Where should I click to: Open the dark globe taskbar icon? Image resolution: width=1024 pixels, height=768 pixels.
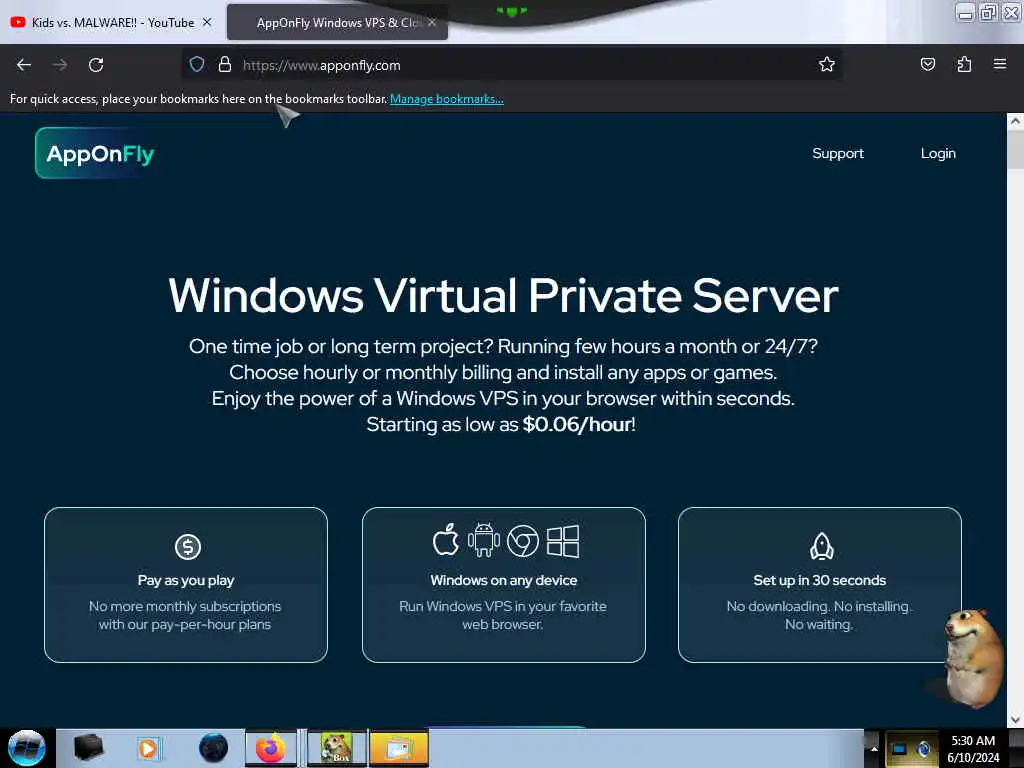tap(214, 748)
